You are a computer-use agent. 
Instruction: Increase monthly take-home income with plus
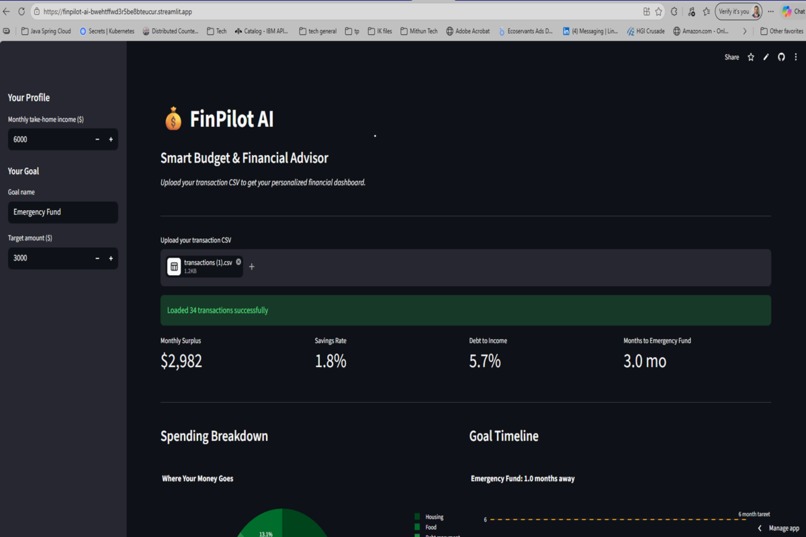(111, 139)
